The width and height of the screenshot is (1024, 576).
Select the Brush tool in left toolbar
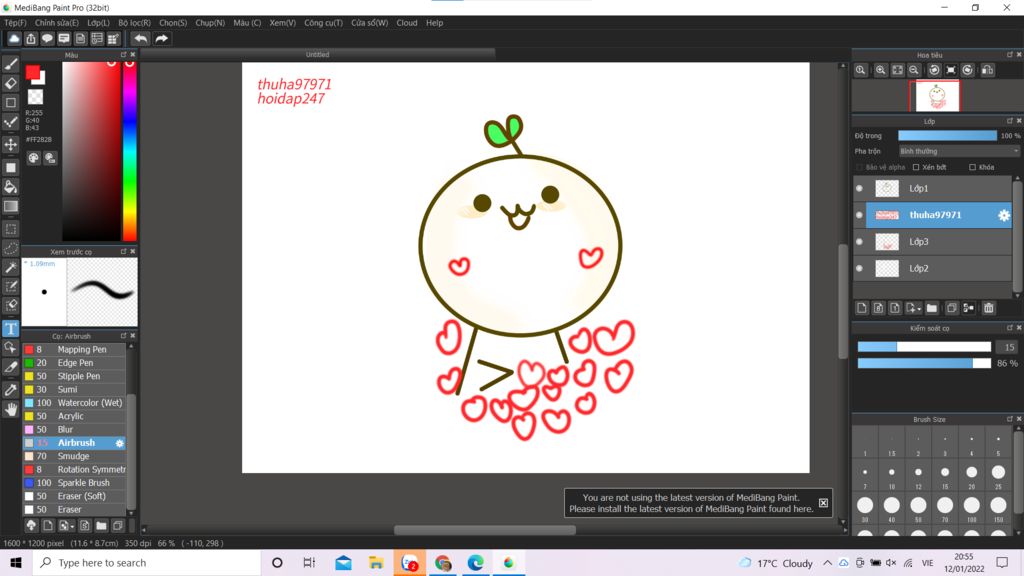tap(10, 64)
